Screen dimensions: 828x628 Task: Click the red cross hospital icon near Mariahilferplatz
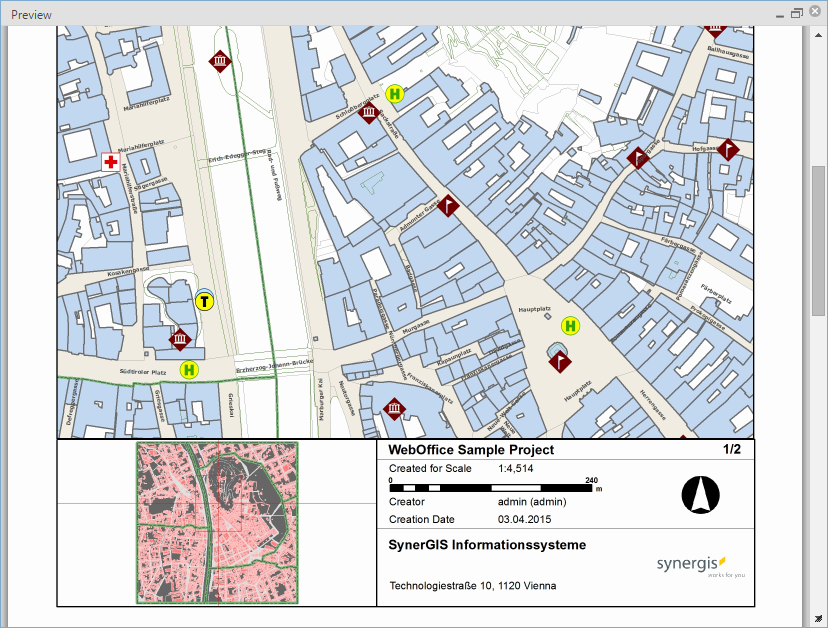(111, 162)
